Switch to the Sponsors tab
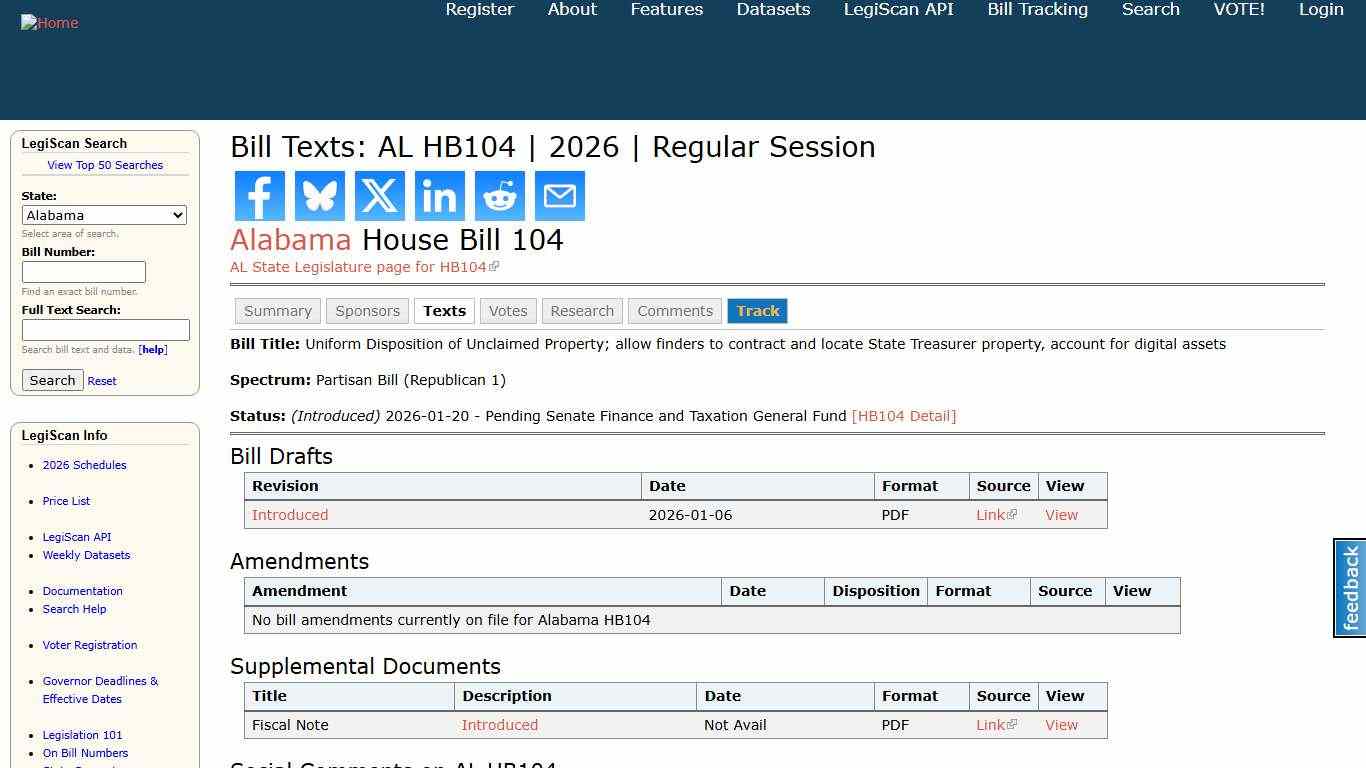The image size is (1366, 768). [367, 311]
